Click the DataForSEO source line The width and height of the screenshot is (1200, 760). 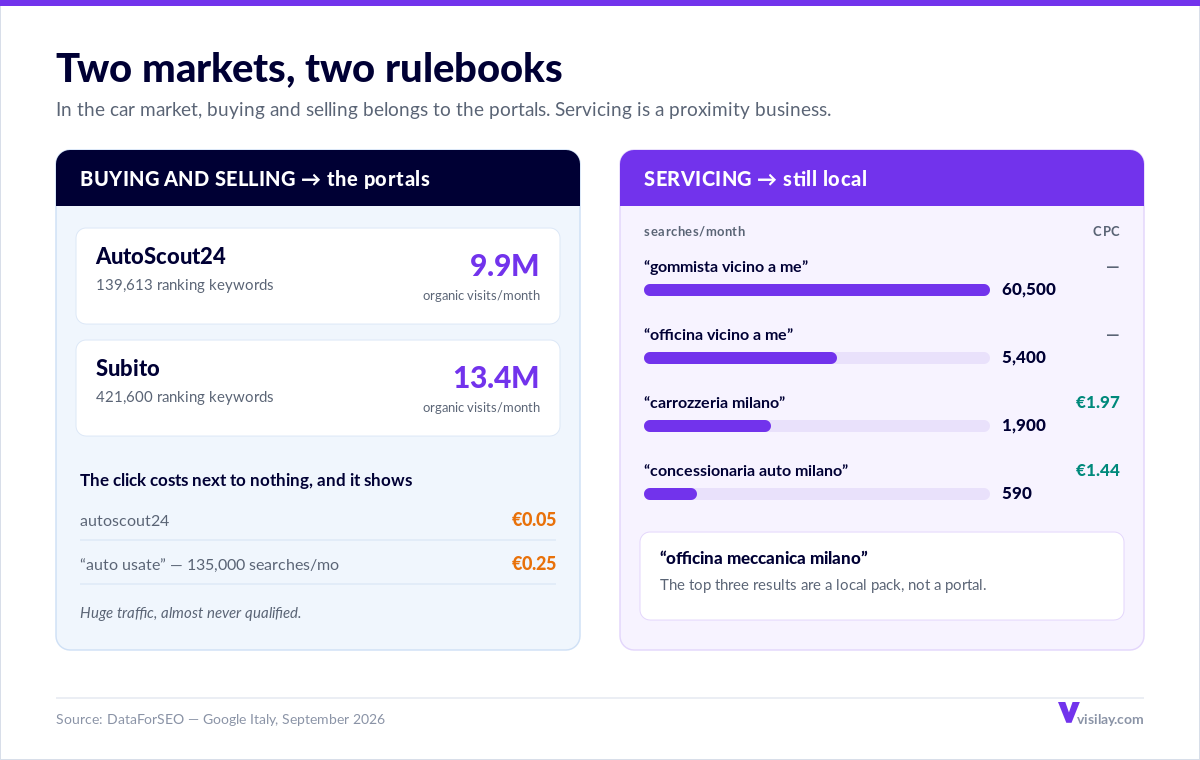click(220, 720)
